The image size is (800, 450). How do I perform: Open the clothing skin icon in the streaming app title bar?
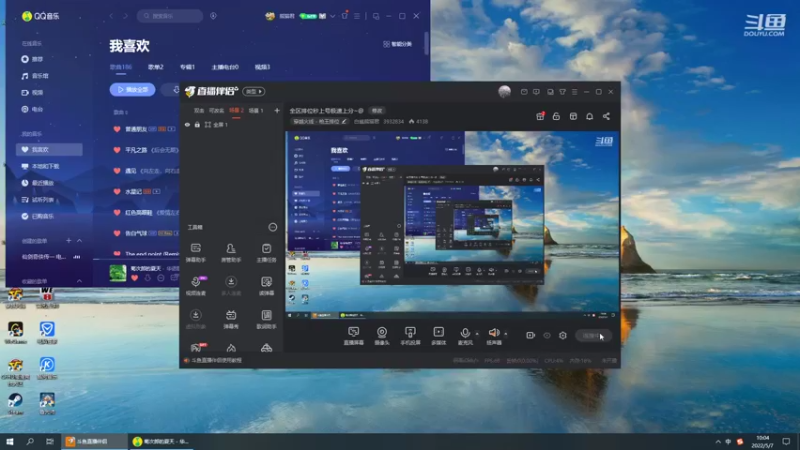click(x=562, y=92)
